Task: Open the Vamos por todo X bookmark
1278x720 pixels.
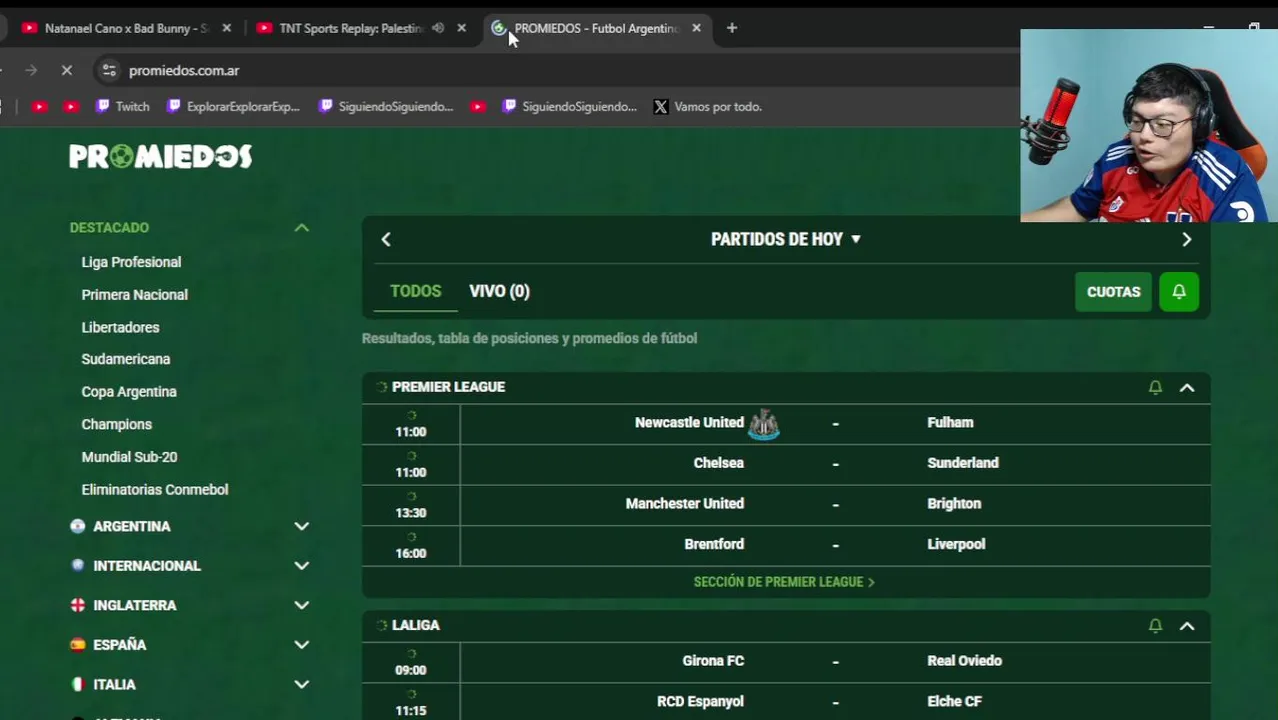Action: click(708, 106)
